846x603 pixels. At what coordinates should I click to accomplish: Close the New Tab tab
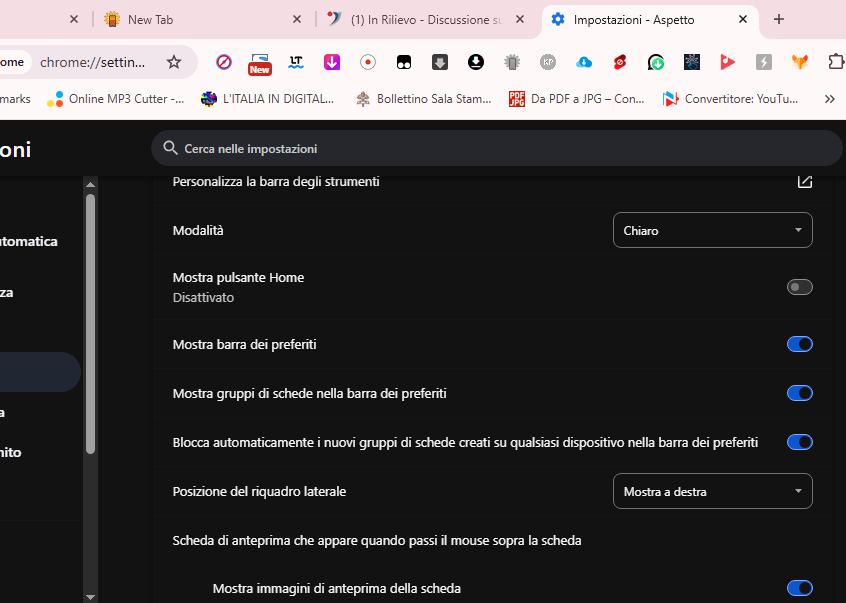coord(297,19)
